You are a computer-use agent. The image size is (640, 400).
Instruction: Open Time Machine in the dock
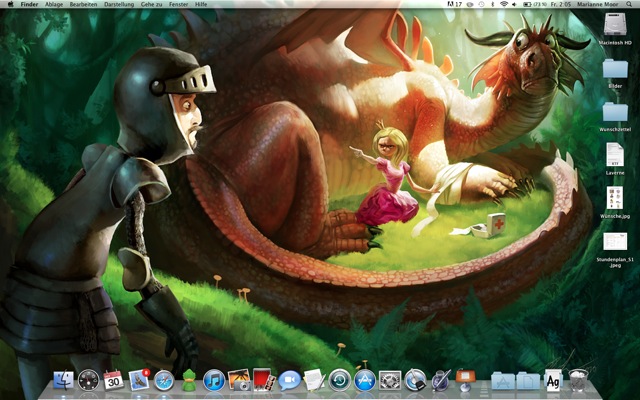click(340, 381)
